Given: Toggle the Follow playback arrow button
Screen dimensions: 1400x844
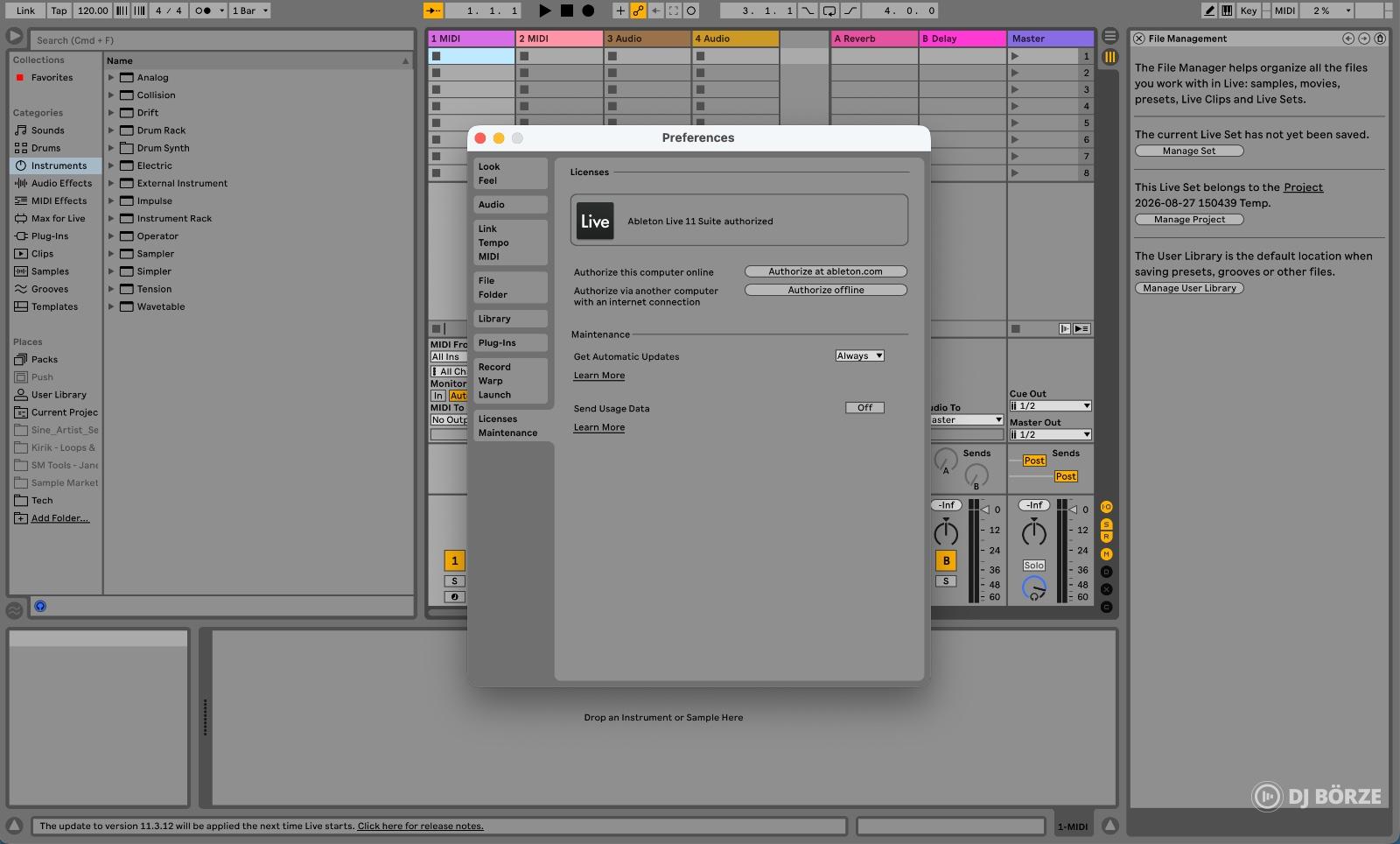Looking at the screenshot, I should pyautogui.click(x=433, y=11).
